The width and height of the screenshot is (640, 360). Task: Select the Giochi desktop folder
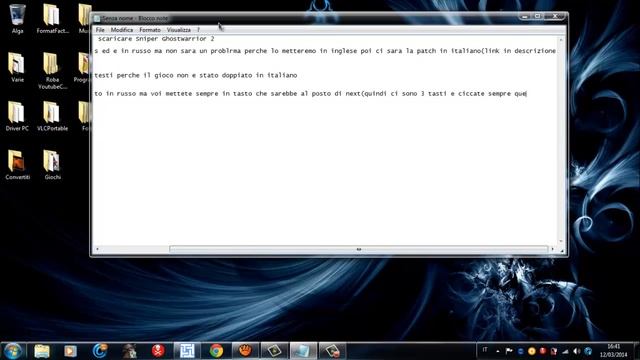click(52, 164)
